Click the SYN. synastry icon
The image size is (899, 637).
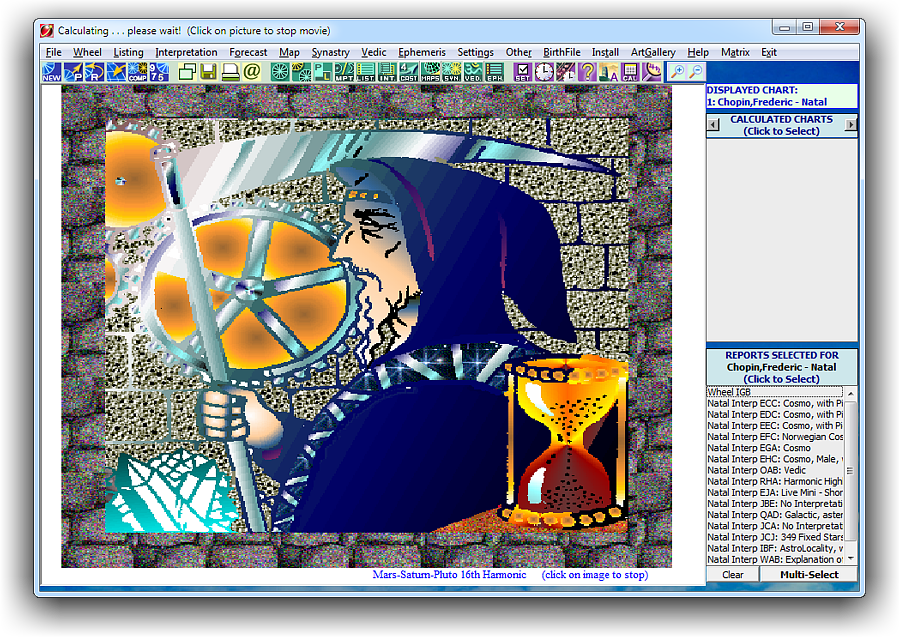tap(452, 72)
